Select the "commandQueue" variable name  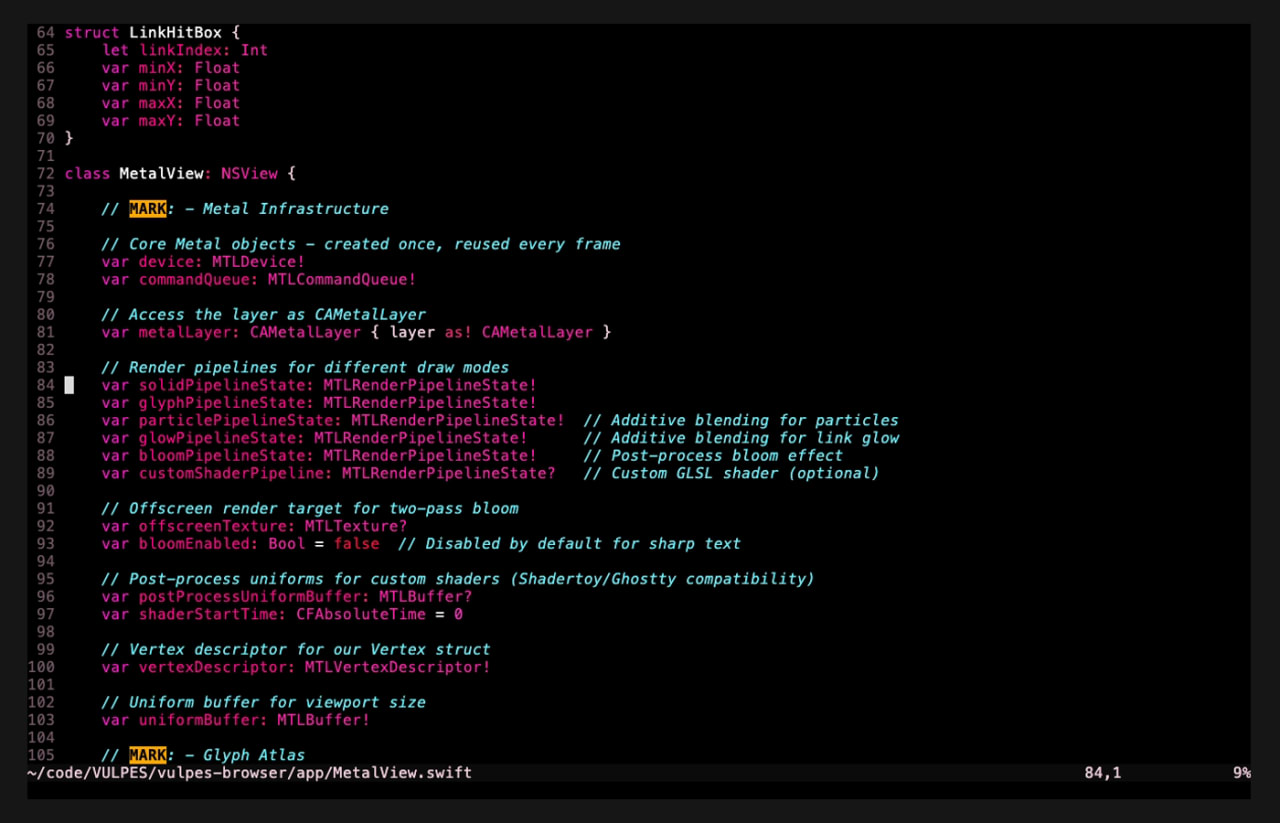click(x=194, y=279)
